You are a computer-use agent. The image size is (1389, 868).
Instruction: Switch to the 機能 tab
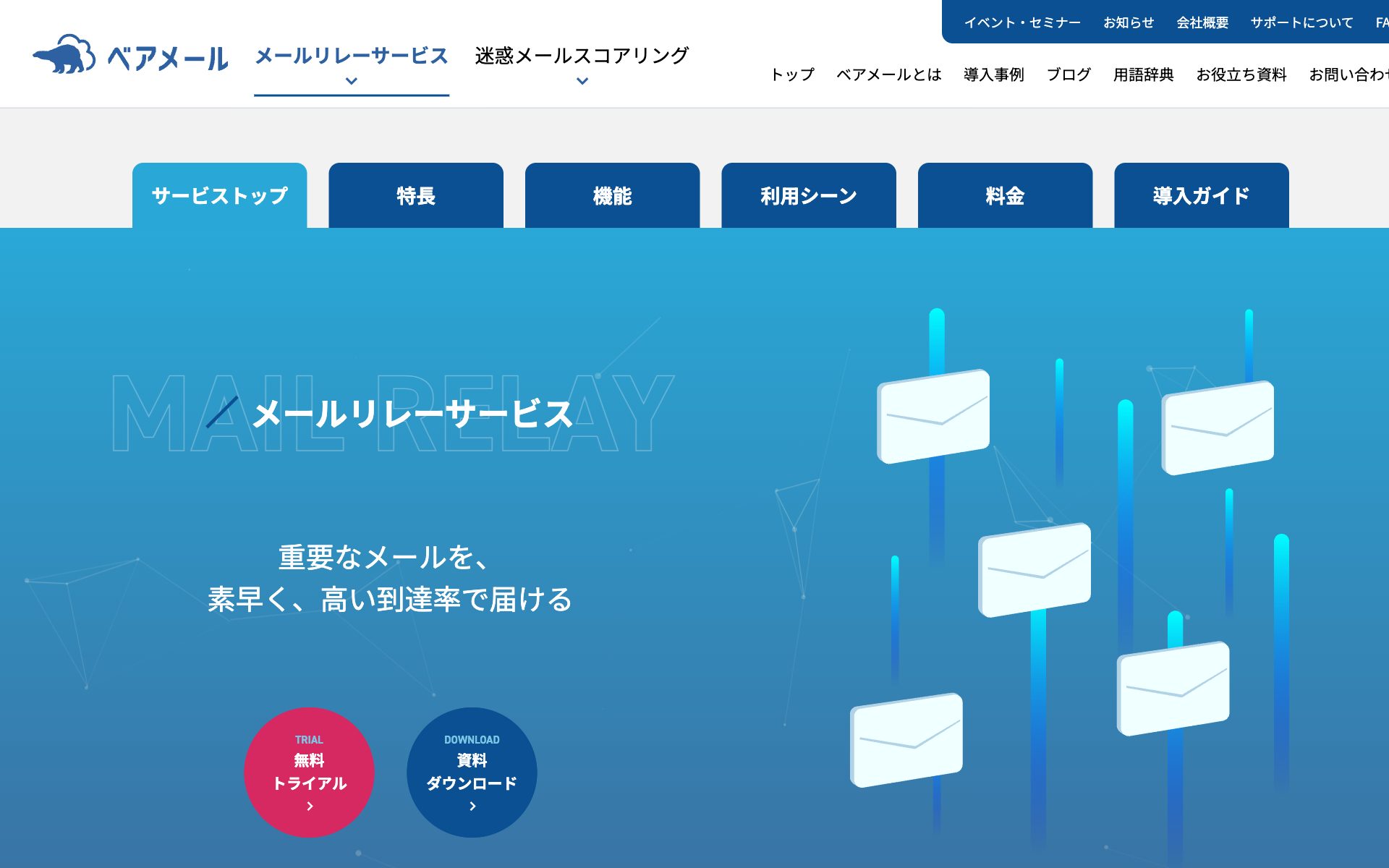pyautogui.click(x=612, y=195)
